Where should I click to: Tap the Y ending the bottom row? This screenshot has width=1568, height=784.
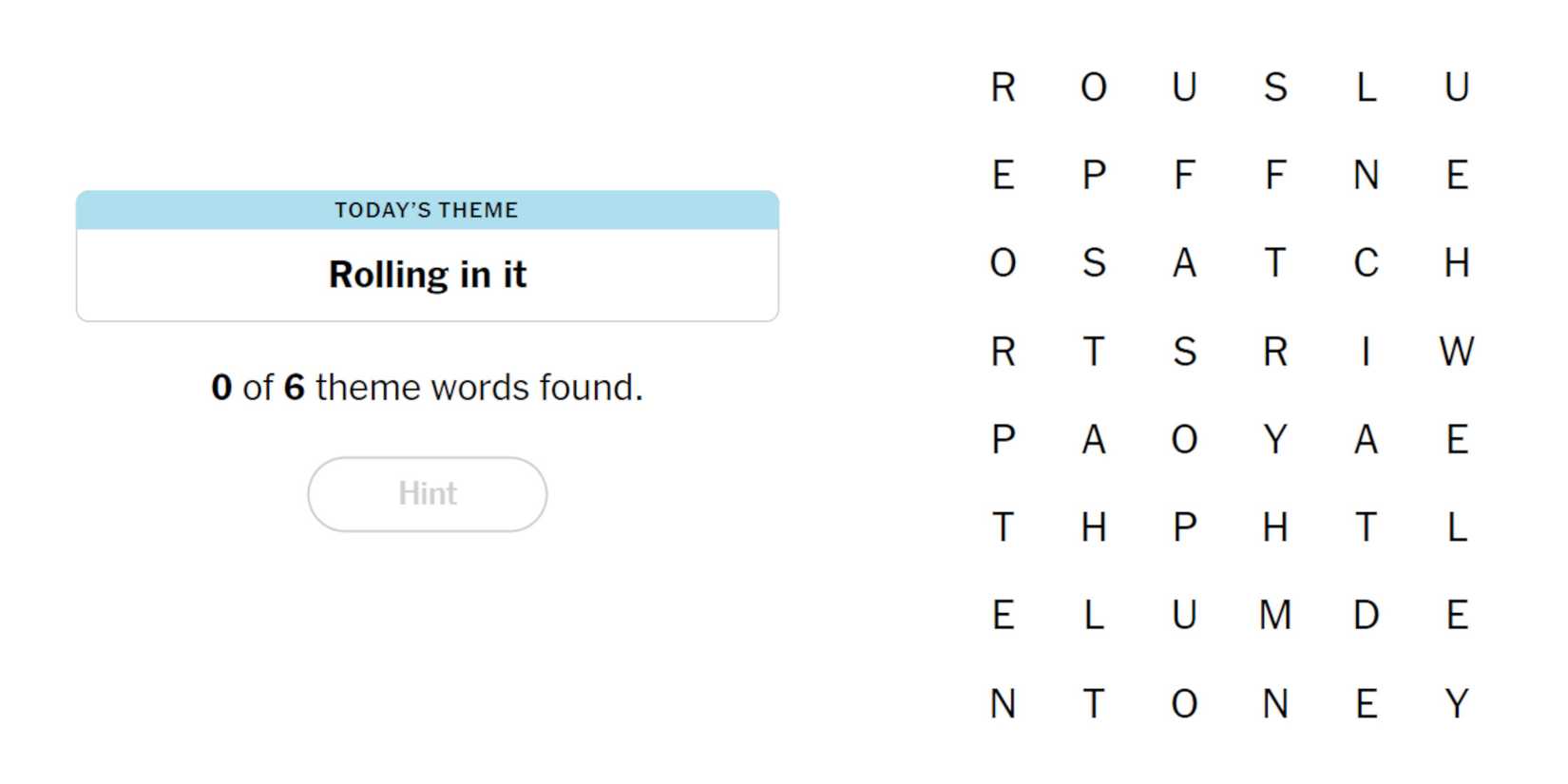coord(1456,704)
